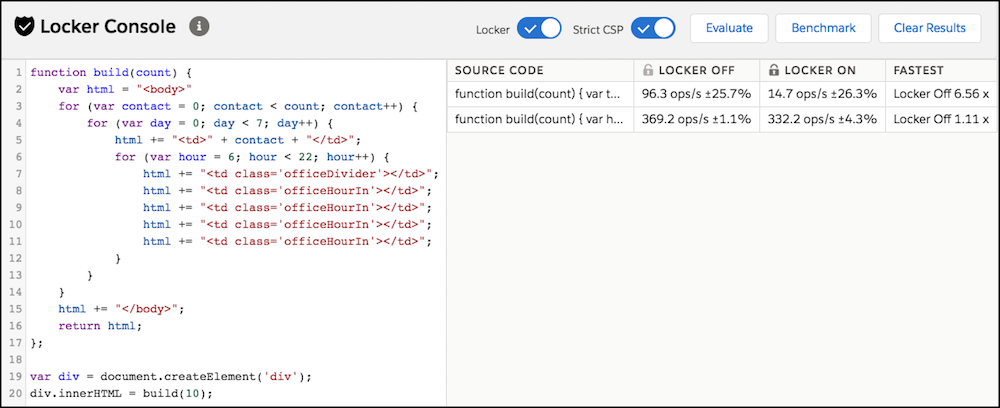The width and height of the screenshot is (1000, 408).
Task: Click the unlocked padlock icon in Locker Off header
Action: 648,70
